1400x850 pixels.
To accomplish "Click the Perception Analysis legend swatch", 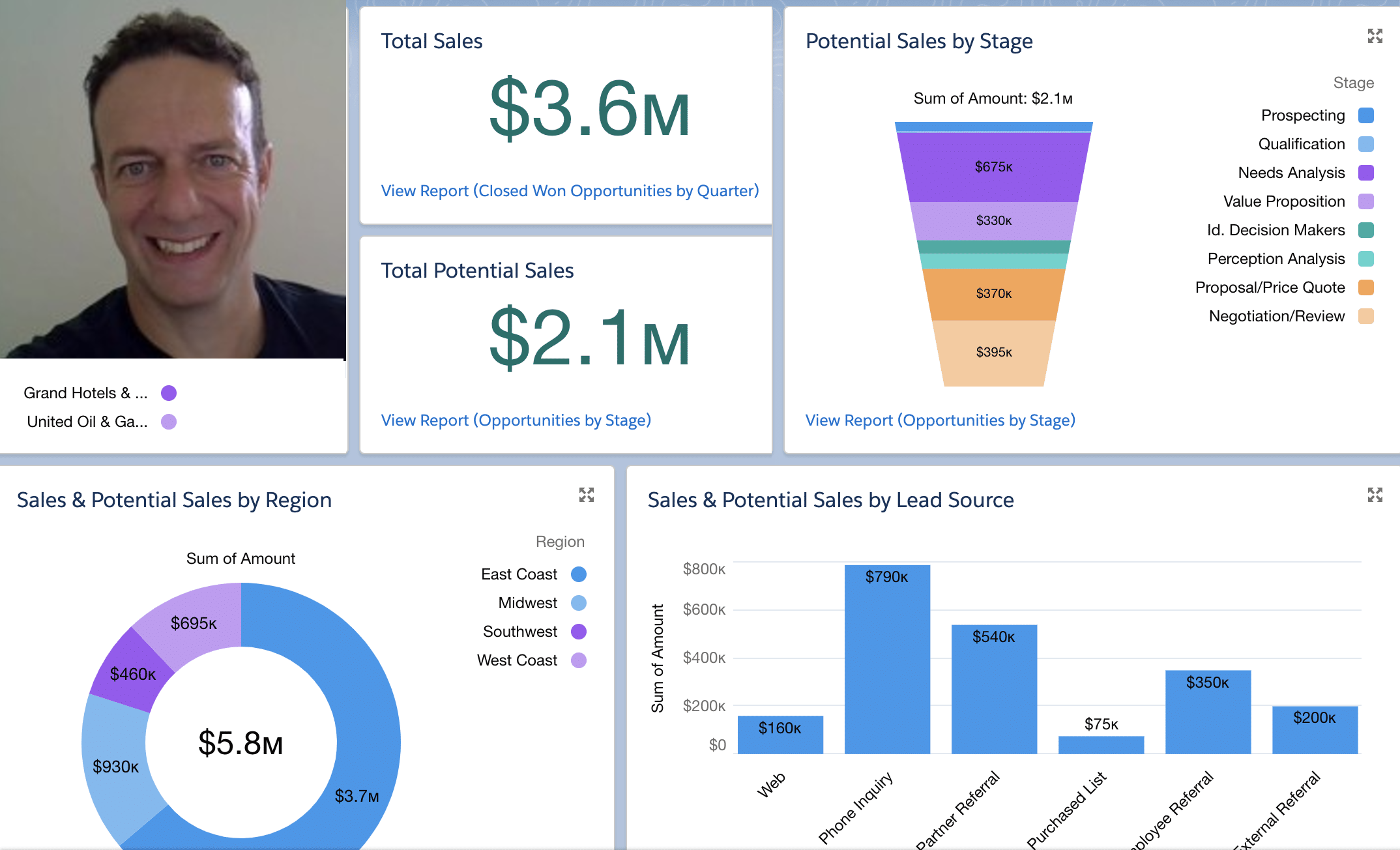I will (1366, 259).
